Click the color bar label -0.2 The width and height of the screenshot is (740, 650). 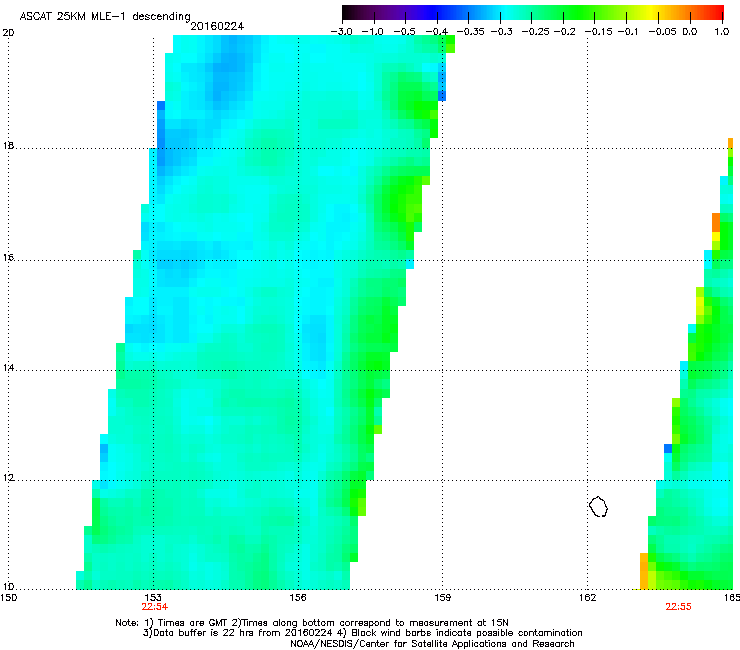pyautogui.click(x=564, y=32)
